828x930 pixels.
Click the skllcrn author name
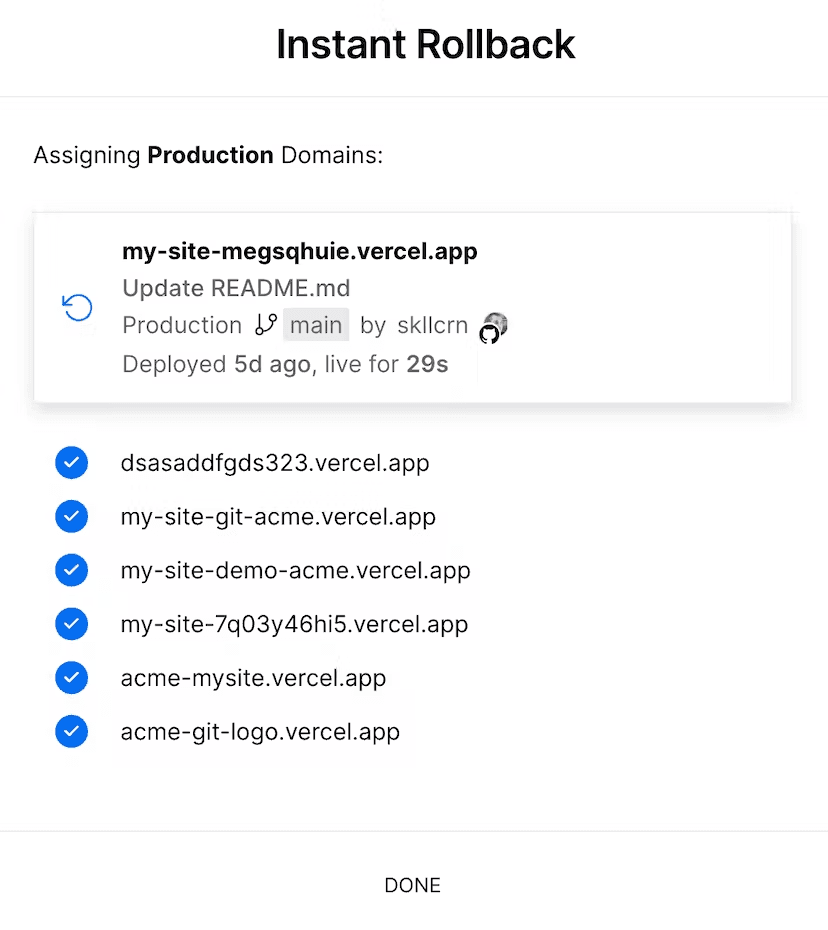coord(432,325)
